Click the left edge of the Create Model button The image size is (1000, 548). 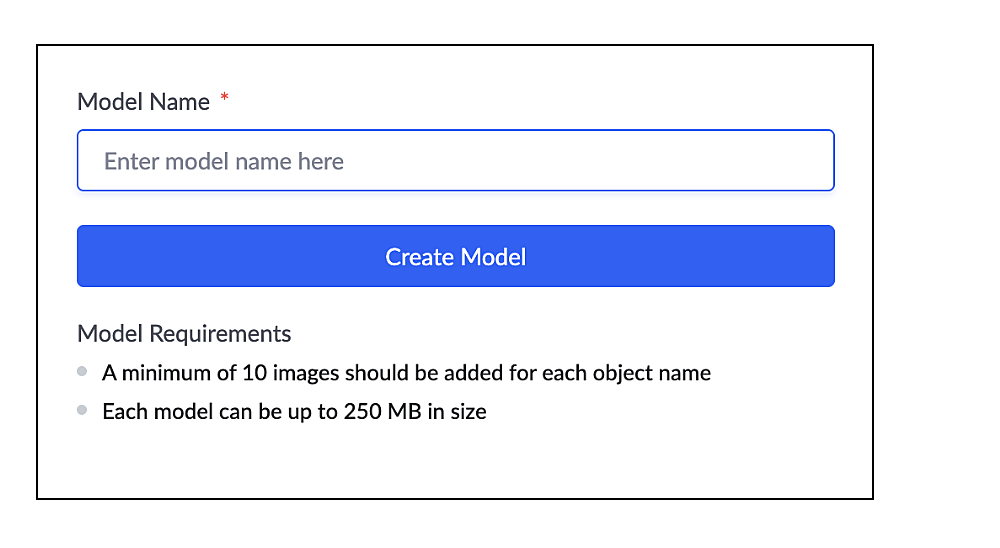coord(92,257)
